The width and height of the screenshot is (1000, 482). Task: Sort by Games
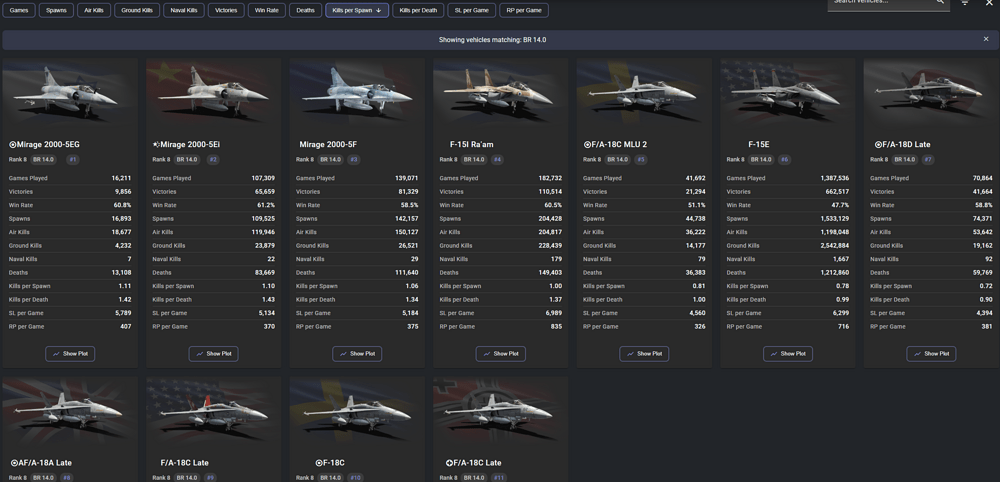pos(19,10)
